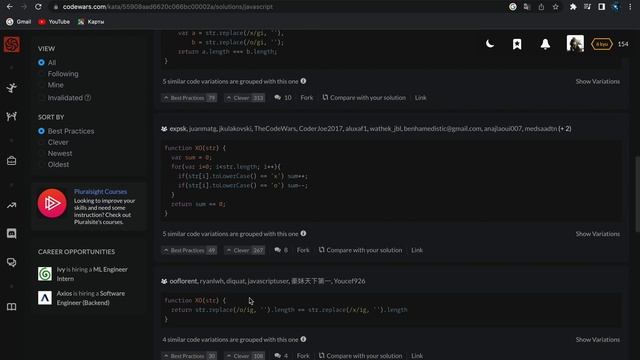Open the Discord chat sidebar icon
The width and height of the screenshot is (640, 360).
click(11, 233)
